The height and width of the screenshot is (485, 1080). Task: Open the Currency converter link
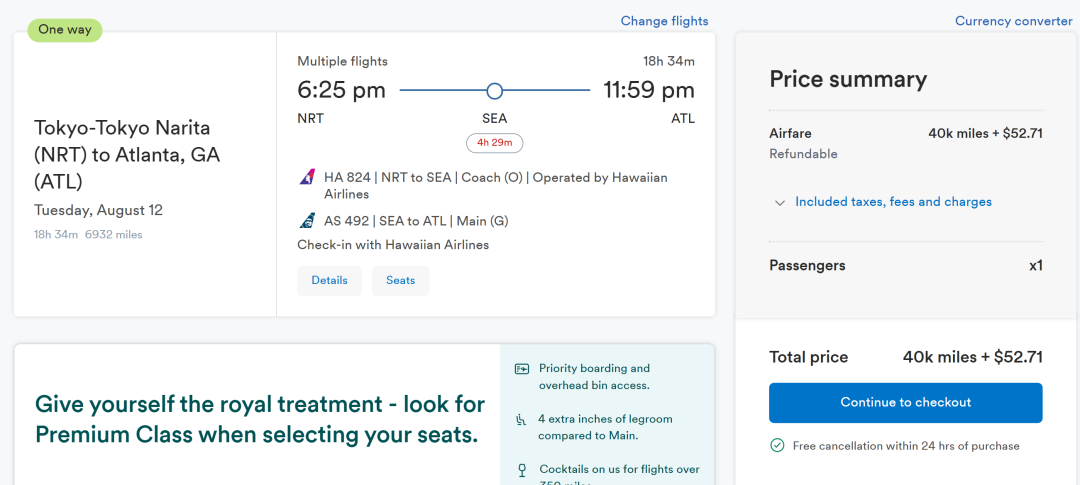click(x=1013, y=21)
